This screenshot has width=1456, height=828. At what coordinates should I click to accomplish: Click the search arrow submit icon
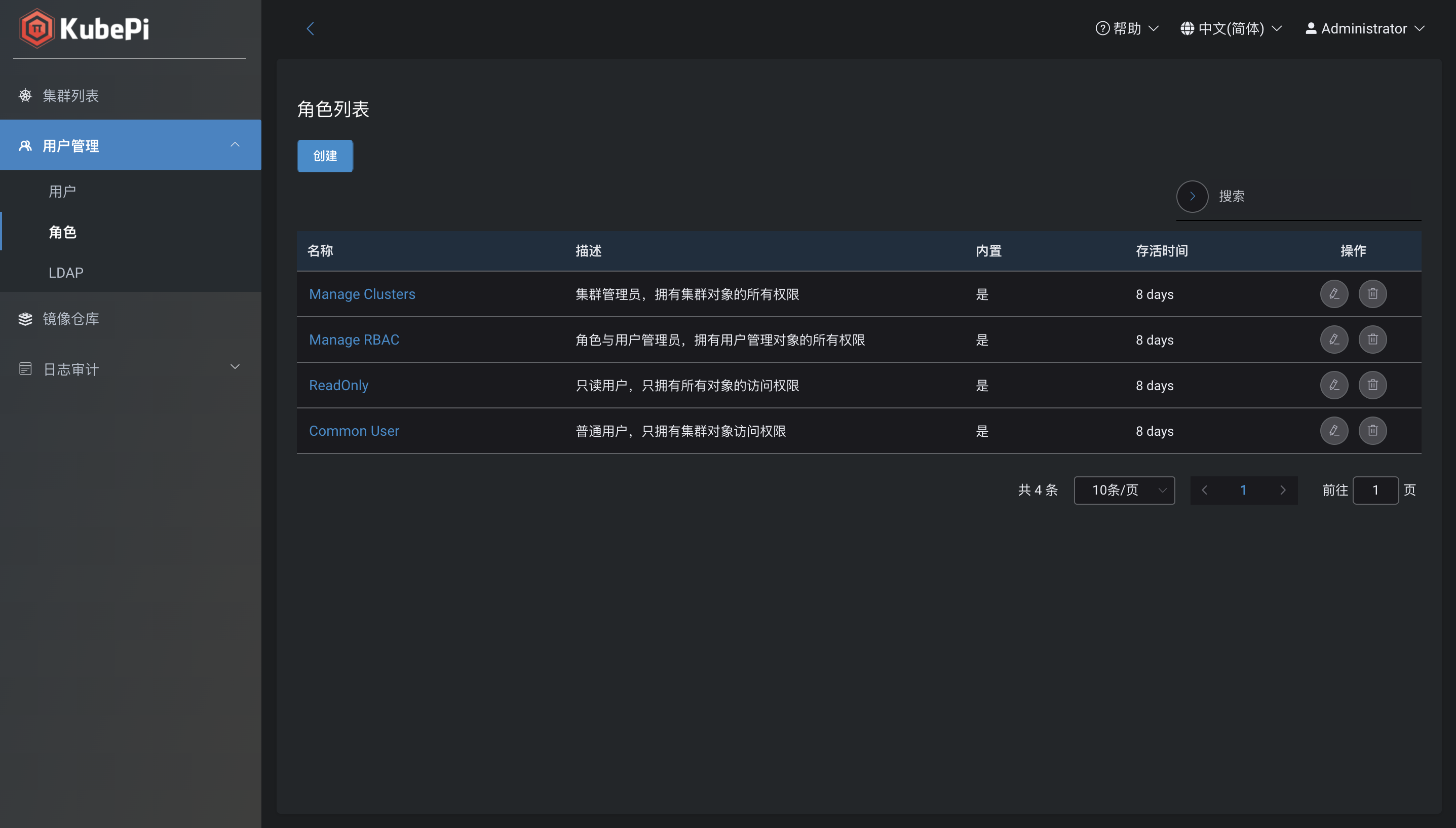pyautogui.click(x=1192, y=196)
